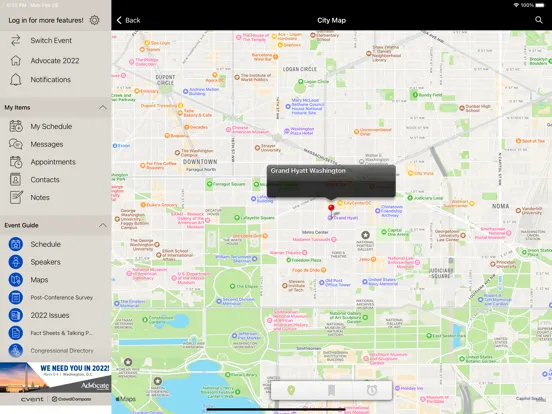This screenshot has width=552, height=414.
Task: Open the Grand Hyatt Washington callout
Action: click(331, 181)
